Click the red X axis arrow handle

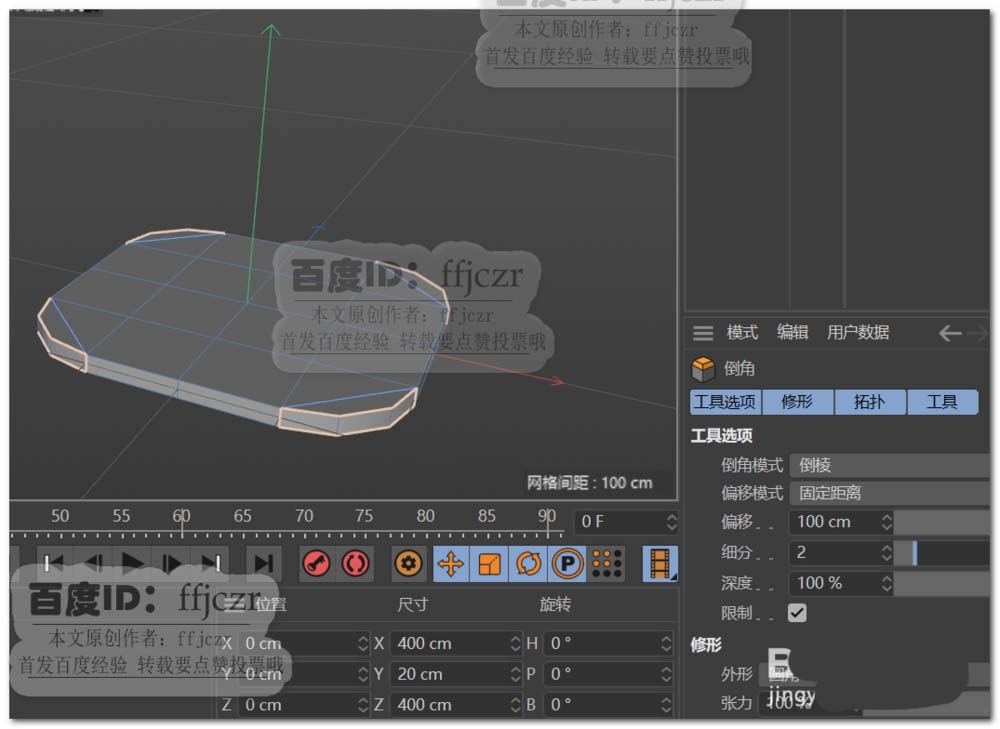click(x=558, y=381)
